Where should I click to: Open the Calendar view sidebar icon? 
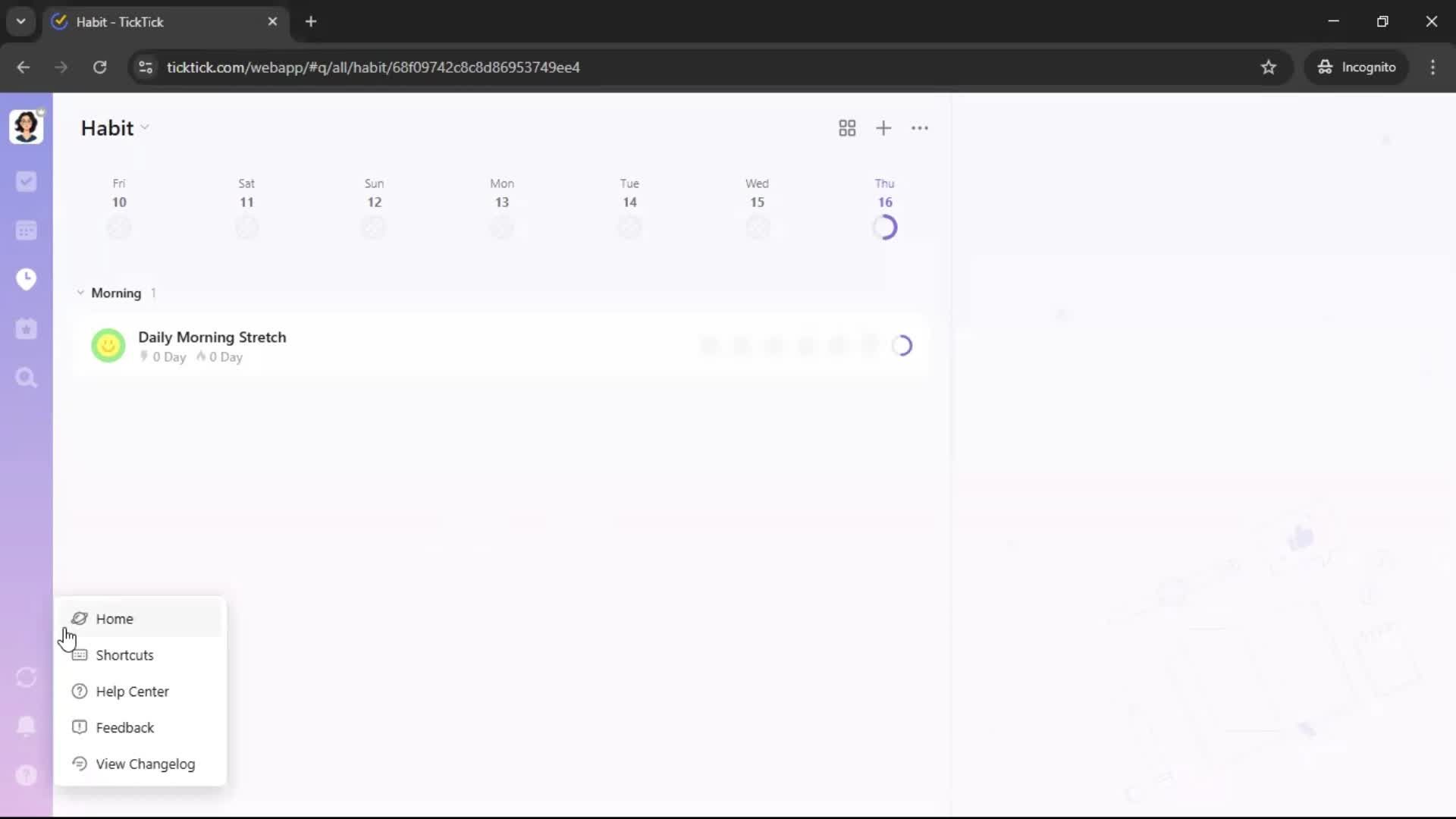[27, 231]
